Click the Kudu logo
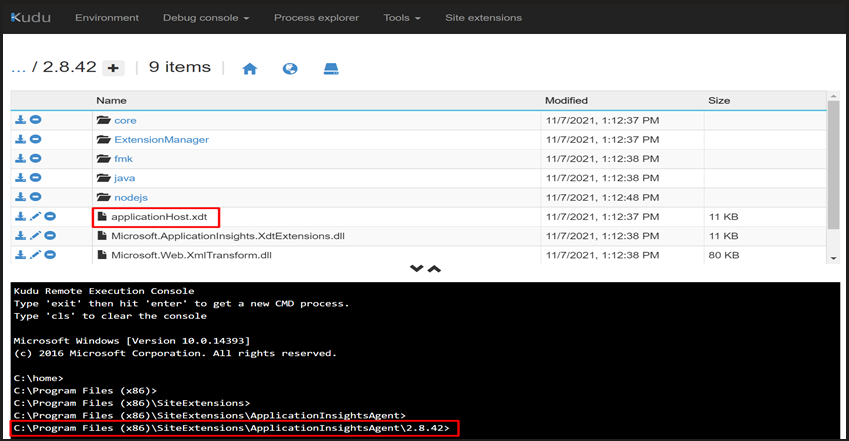849x441 pixels. coord(31,17)
